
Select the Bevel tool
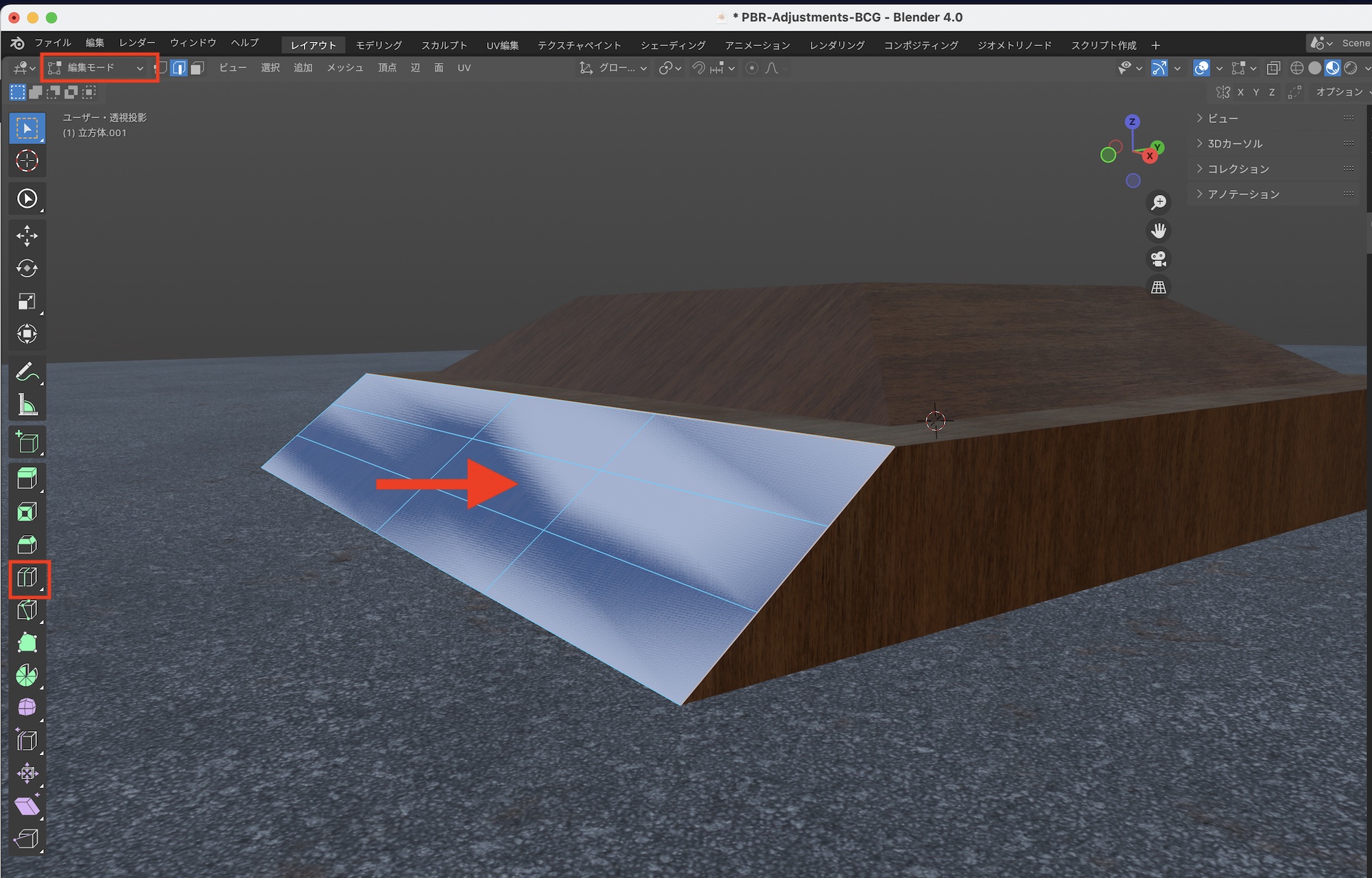(27, 545)
